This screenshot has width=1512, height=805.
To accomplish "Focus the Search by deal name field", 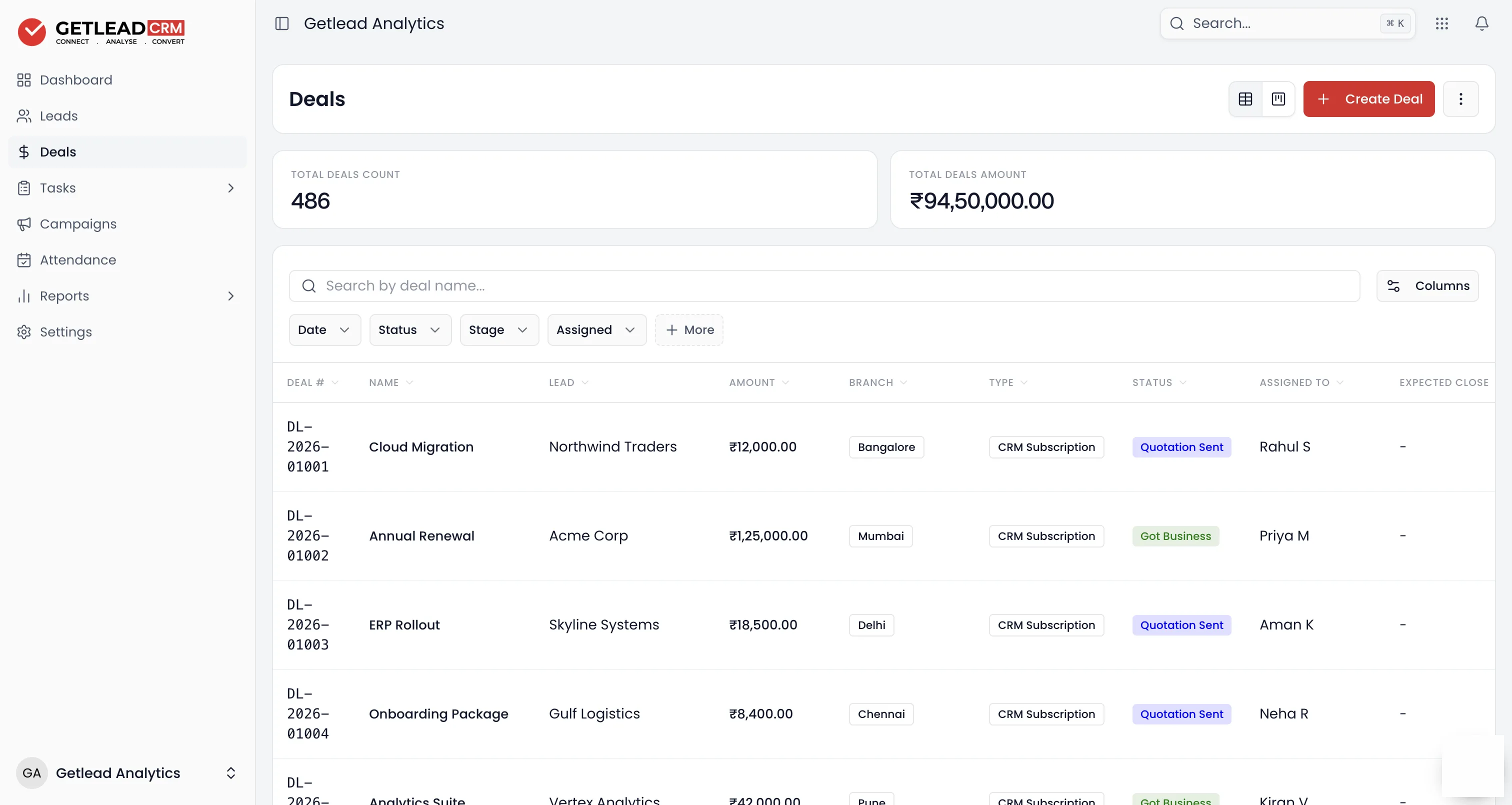I will click(x=824, y=286).
